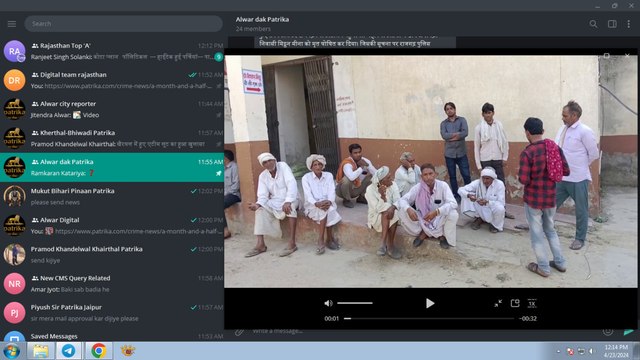
Task: Click the unread badge on Rajasthan Top 'A'
Action: pos(218,57)
